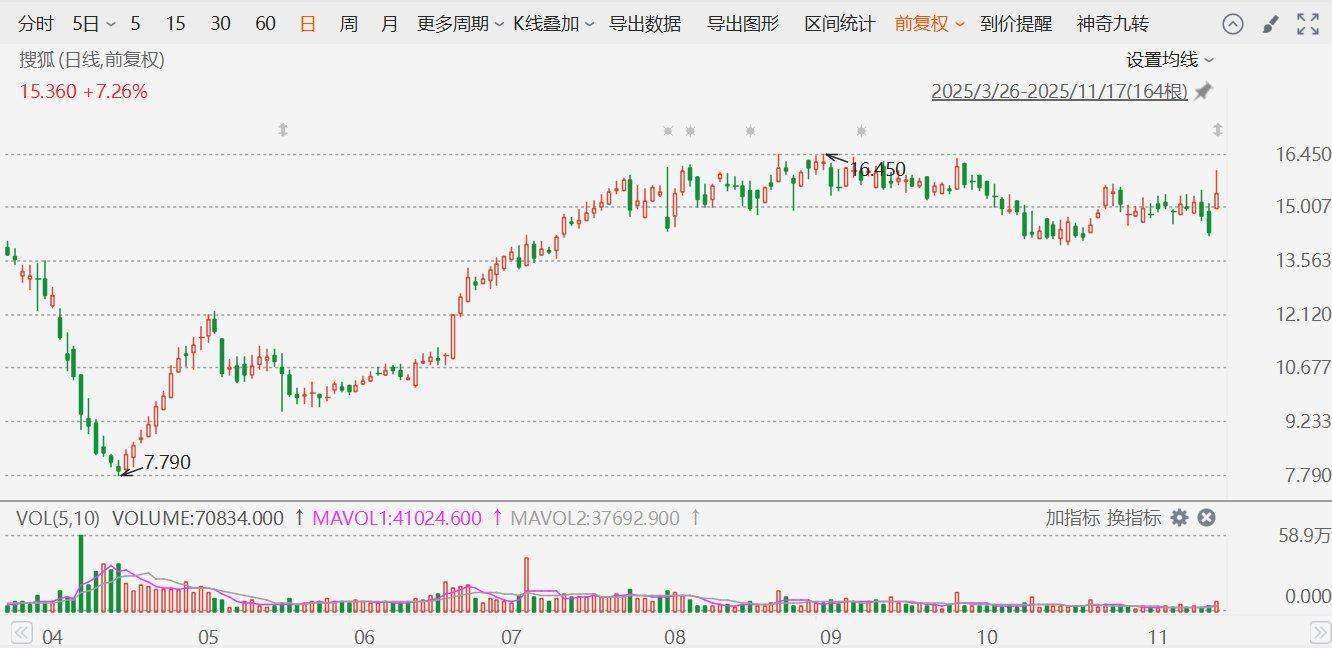Screen dimensions: 1332x648
Task: Pin the date range with pushpin icon
Action: [1203, 92]
